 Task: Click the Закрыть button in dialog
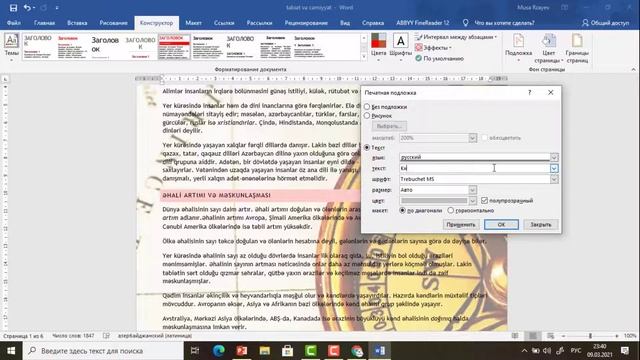tap(541, 224)
